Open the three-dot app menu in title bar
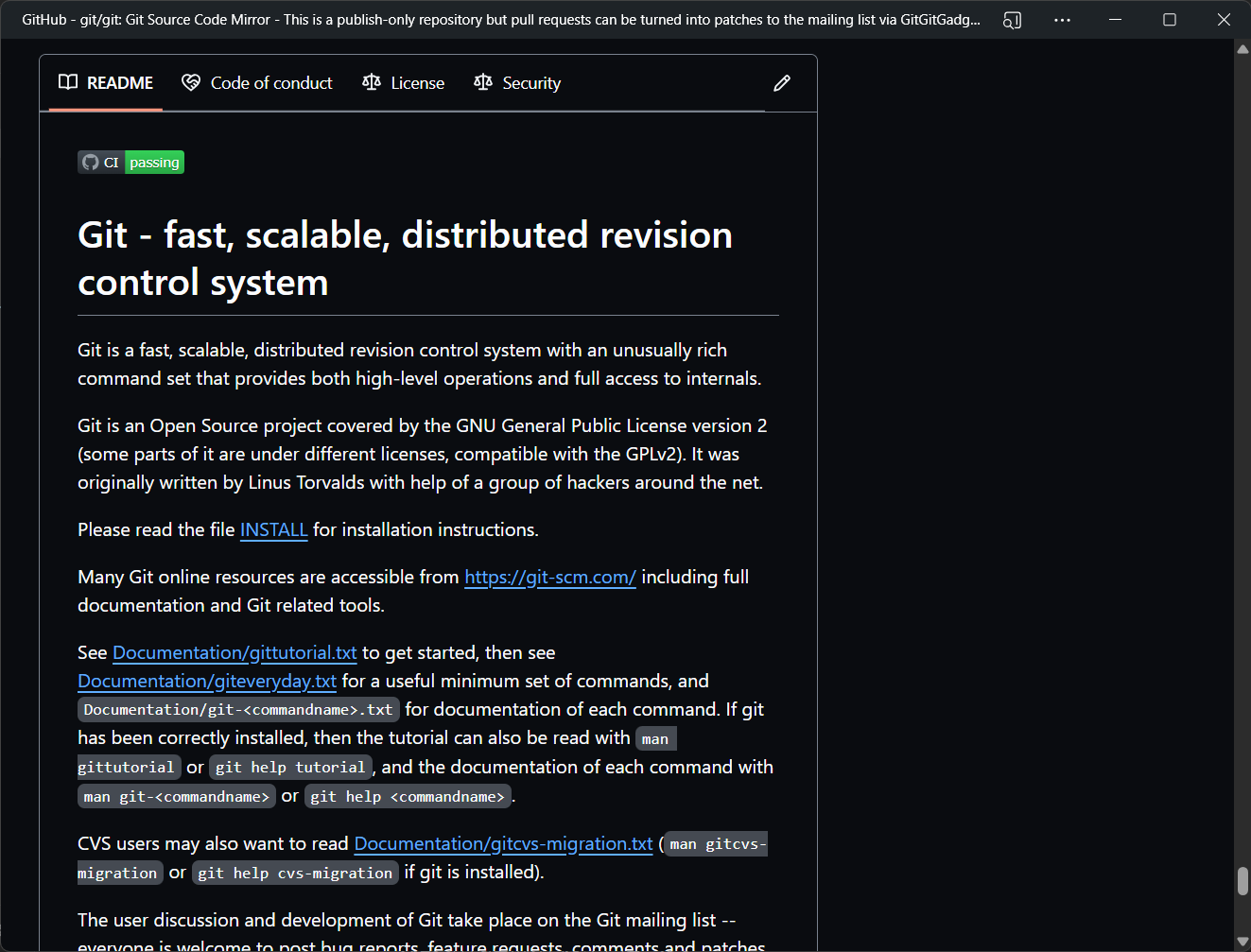This screenshot has width=1251, height=952. pos(1062,20)
